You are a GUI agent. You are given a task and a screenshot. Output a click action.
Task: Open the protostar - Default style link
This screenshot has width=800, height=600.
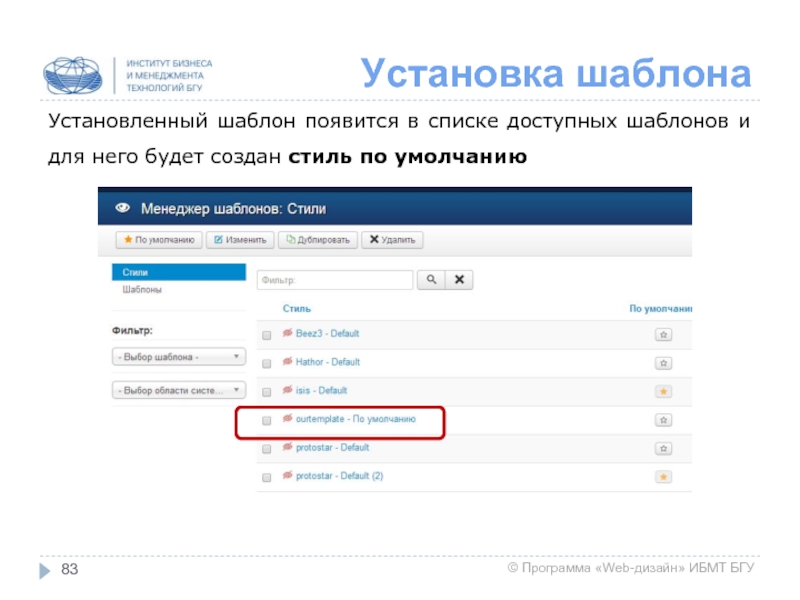tap(332, 448)
